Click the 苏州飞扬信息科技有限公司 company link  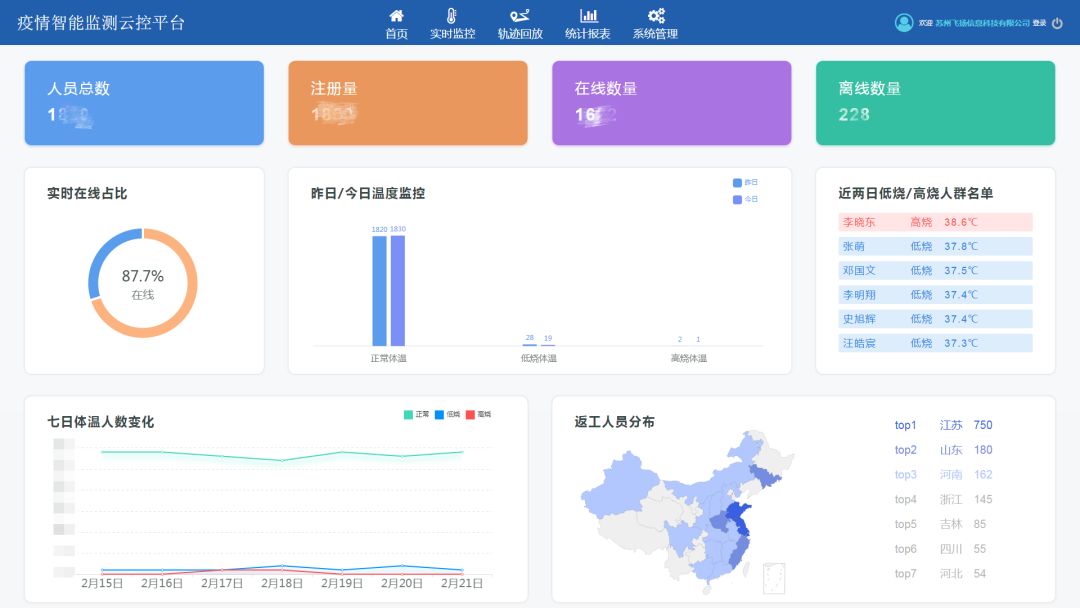(x=982, y=23)
